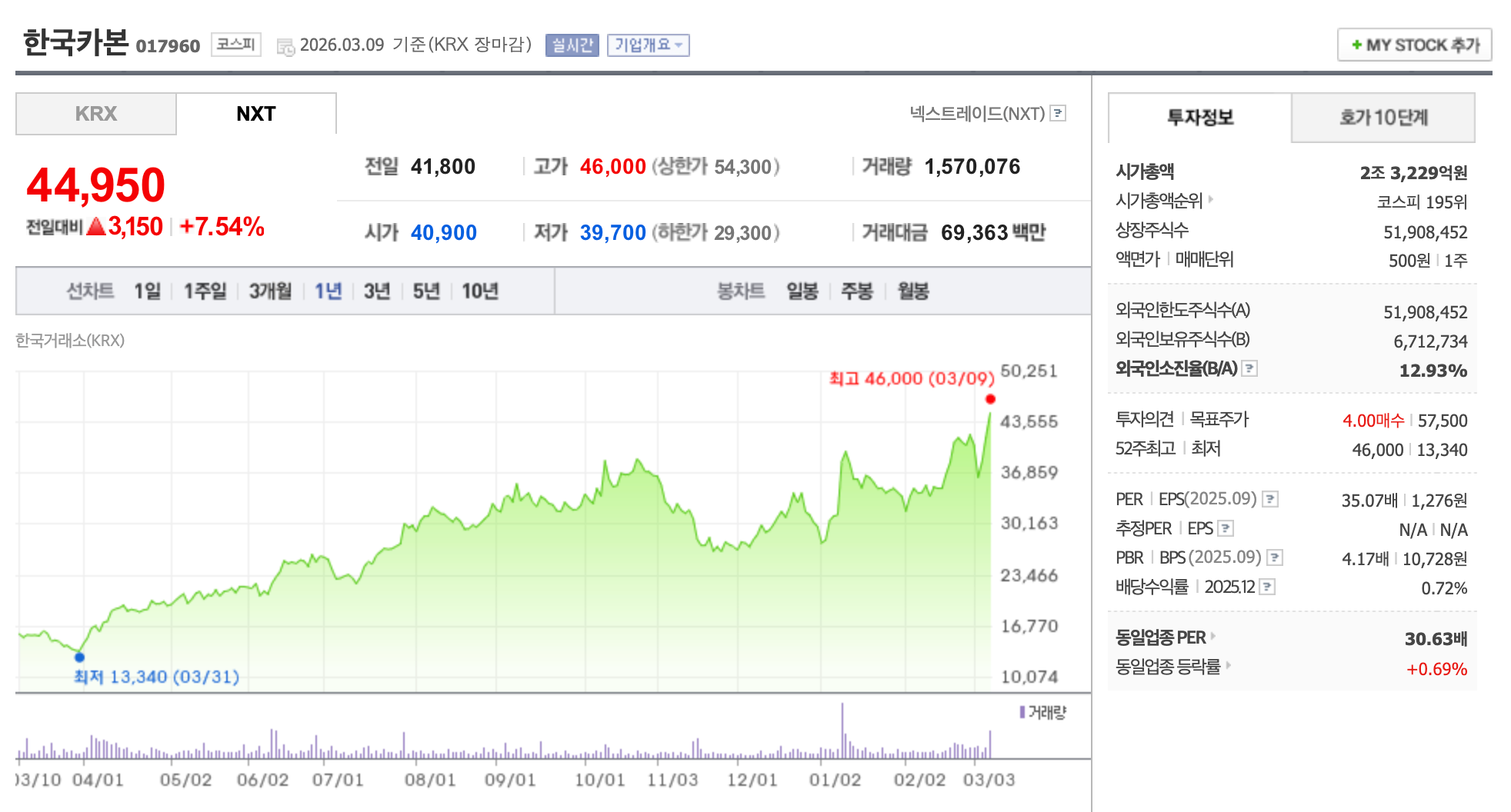Image resolution: width=1511 pixels, height=812 pixels.
Task: Add to MY STOCK via the button
Action: (1415, 45)
